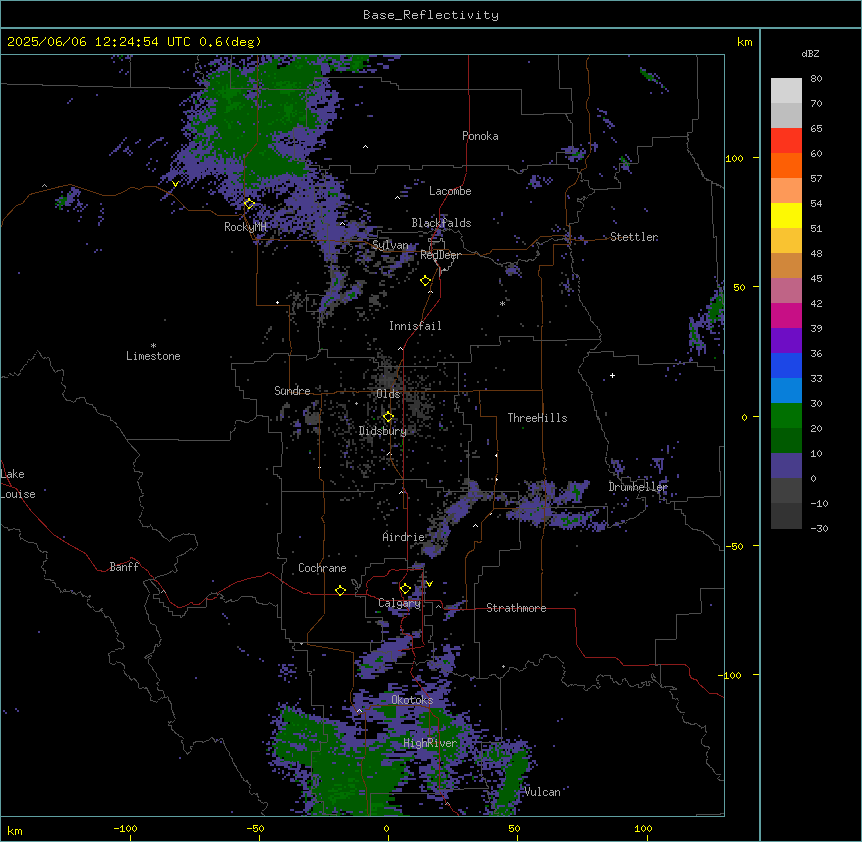The height and width of the screenshot is (842, 862).
Task: Click the light blue 30-33 dBZ swatch
Action: pos(786,391)
